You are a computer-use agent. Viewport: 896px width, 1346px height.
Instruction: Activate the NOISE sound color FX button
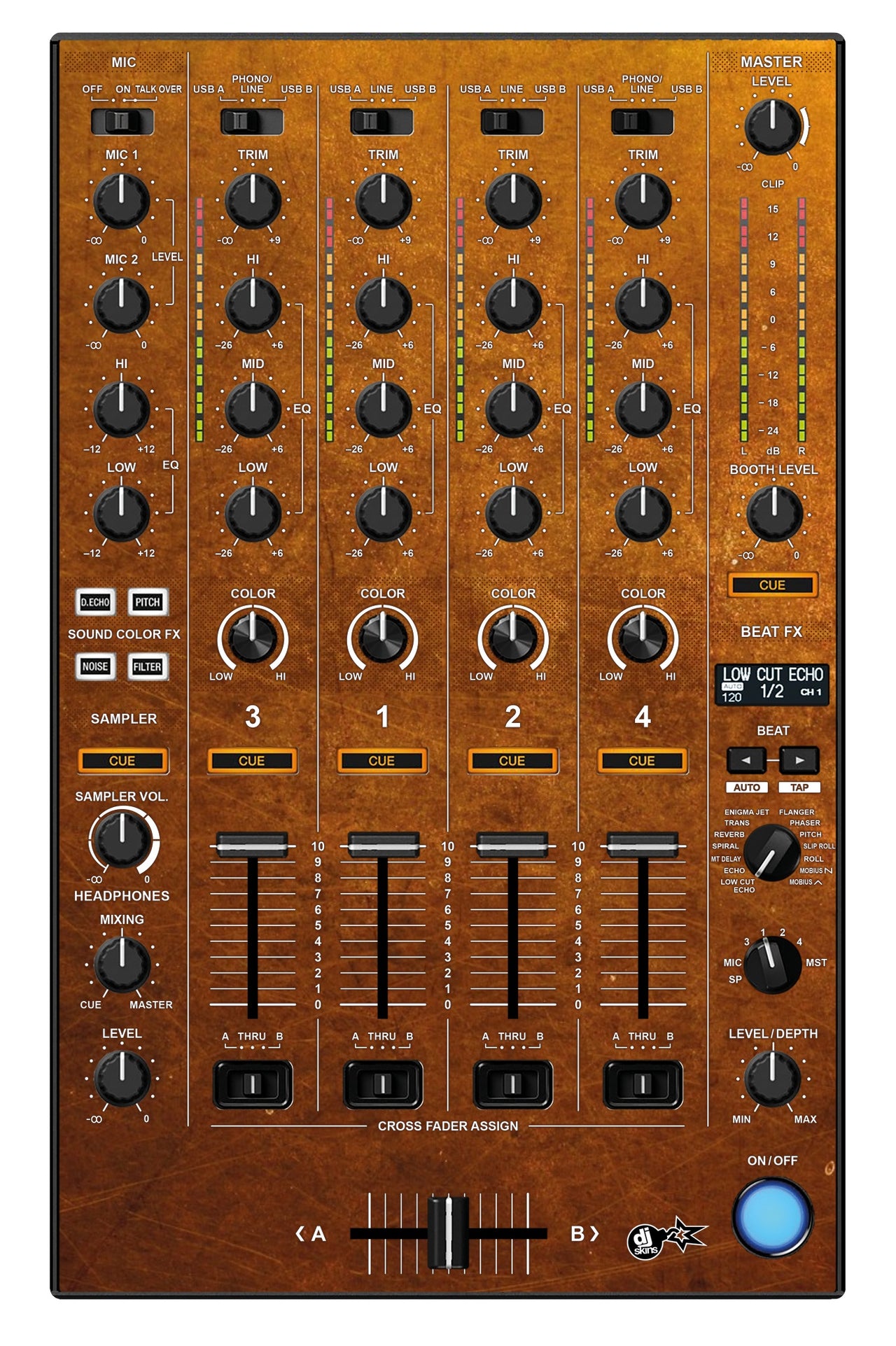coord(95,666)
